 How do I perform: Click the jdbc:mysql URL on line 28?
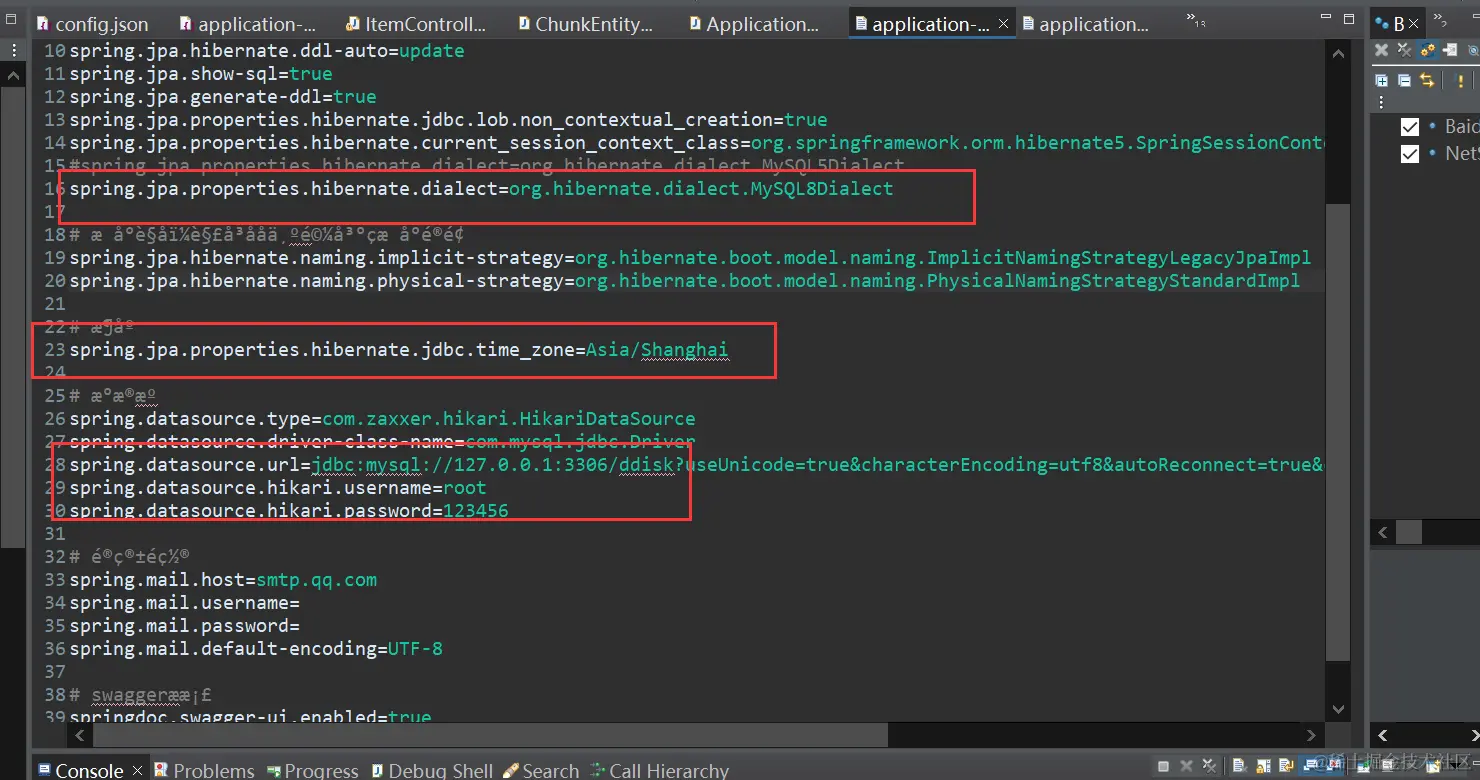(818, 465)
